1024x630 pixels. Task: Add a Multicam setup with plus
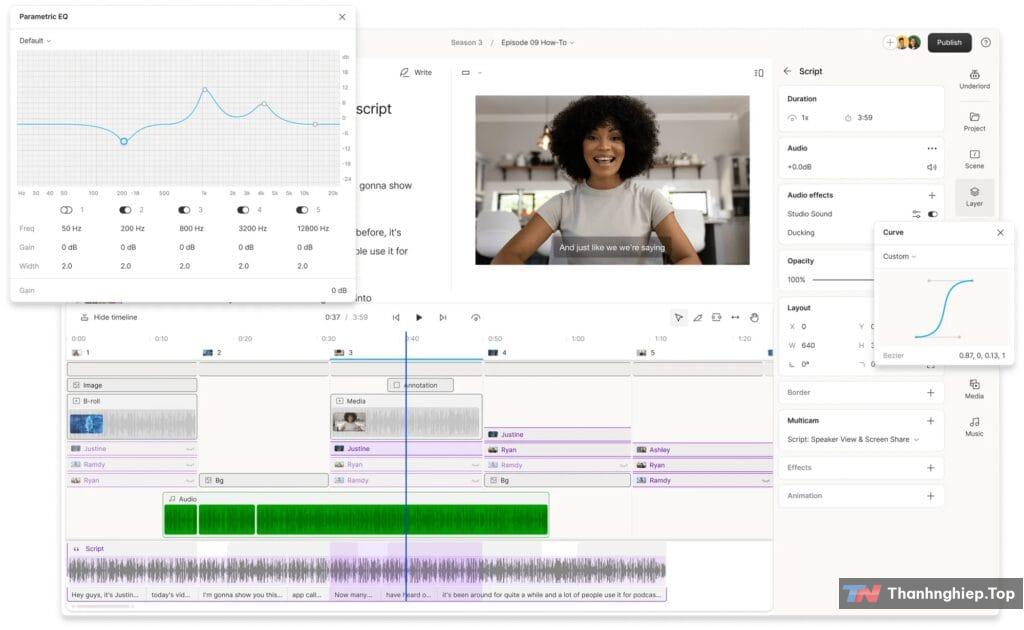click(931, 421)
